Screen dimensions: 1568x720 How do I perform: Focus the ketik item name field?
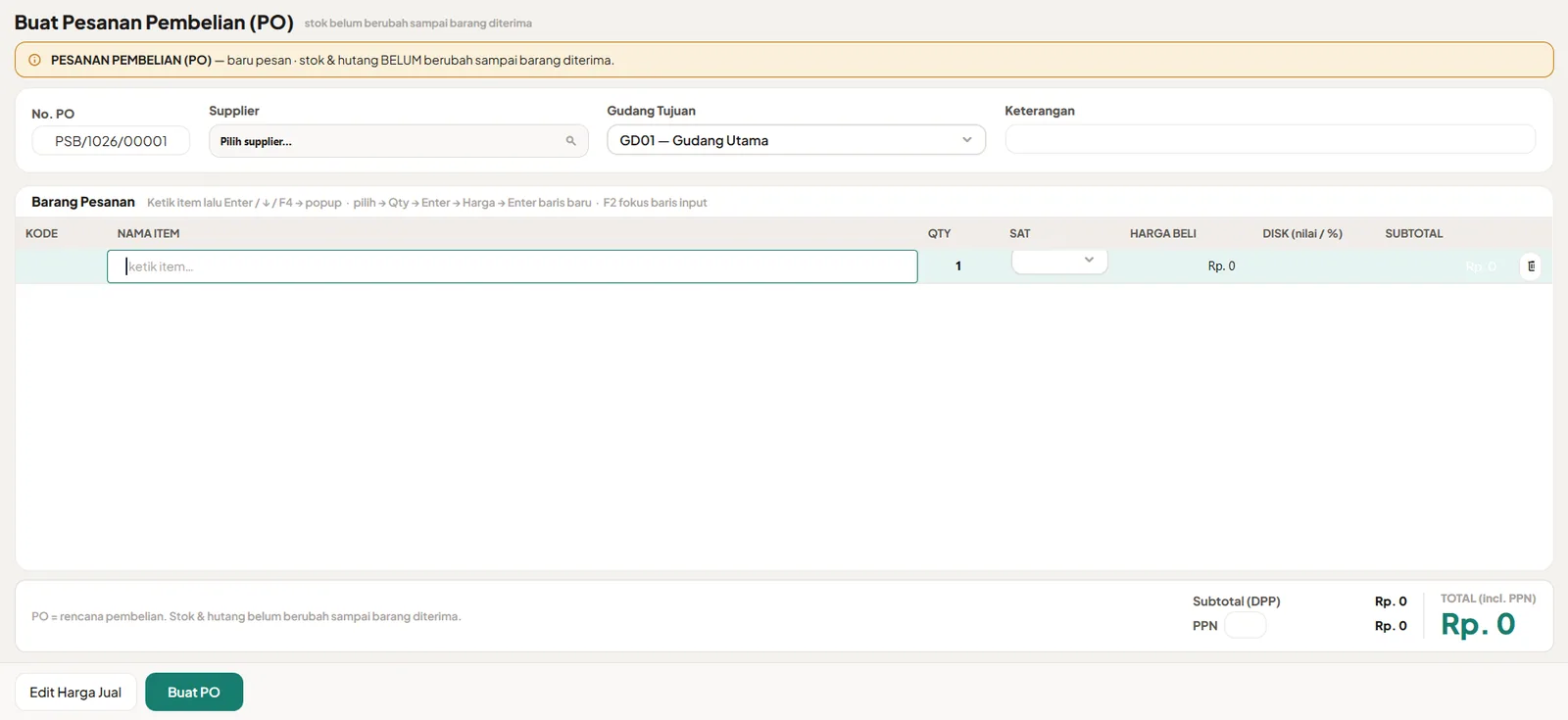(513, 266)
